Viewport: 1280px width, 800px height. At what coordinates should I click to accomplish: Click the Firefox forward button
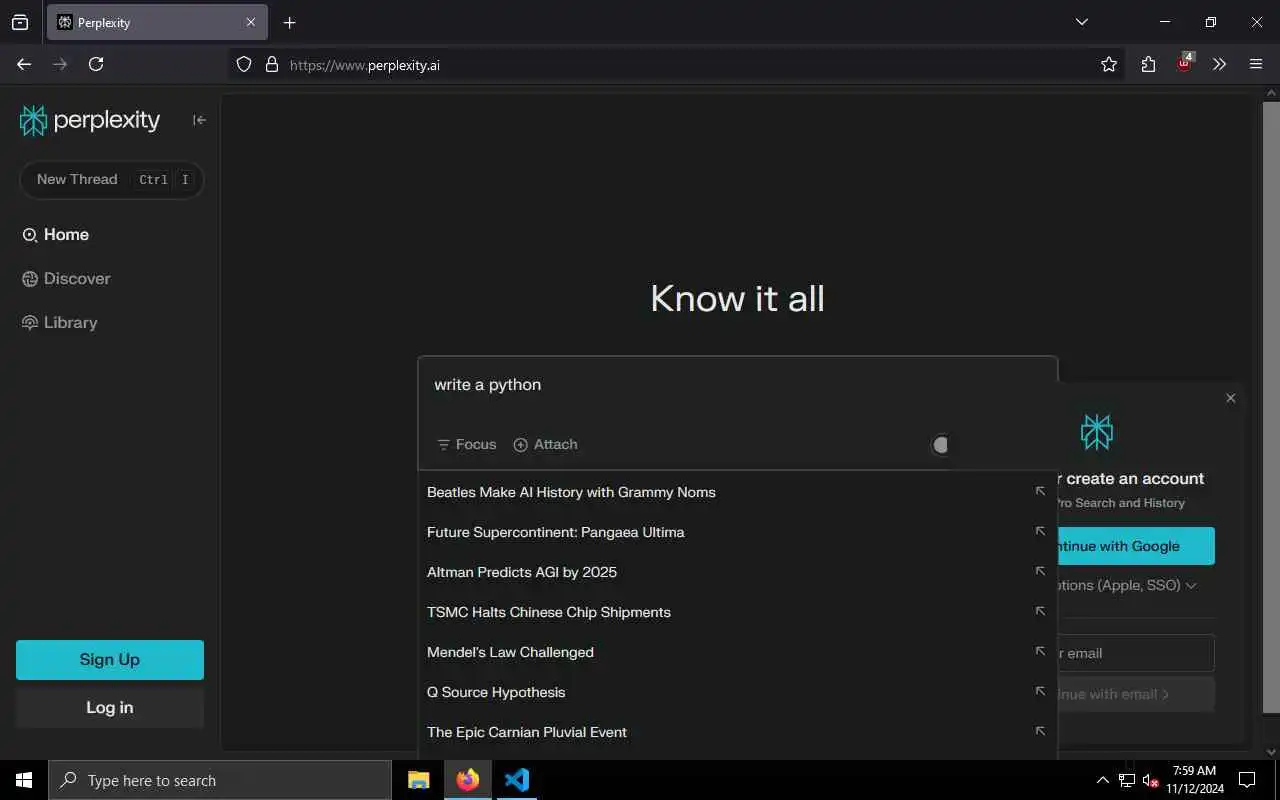pos(60,64)
